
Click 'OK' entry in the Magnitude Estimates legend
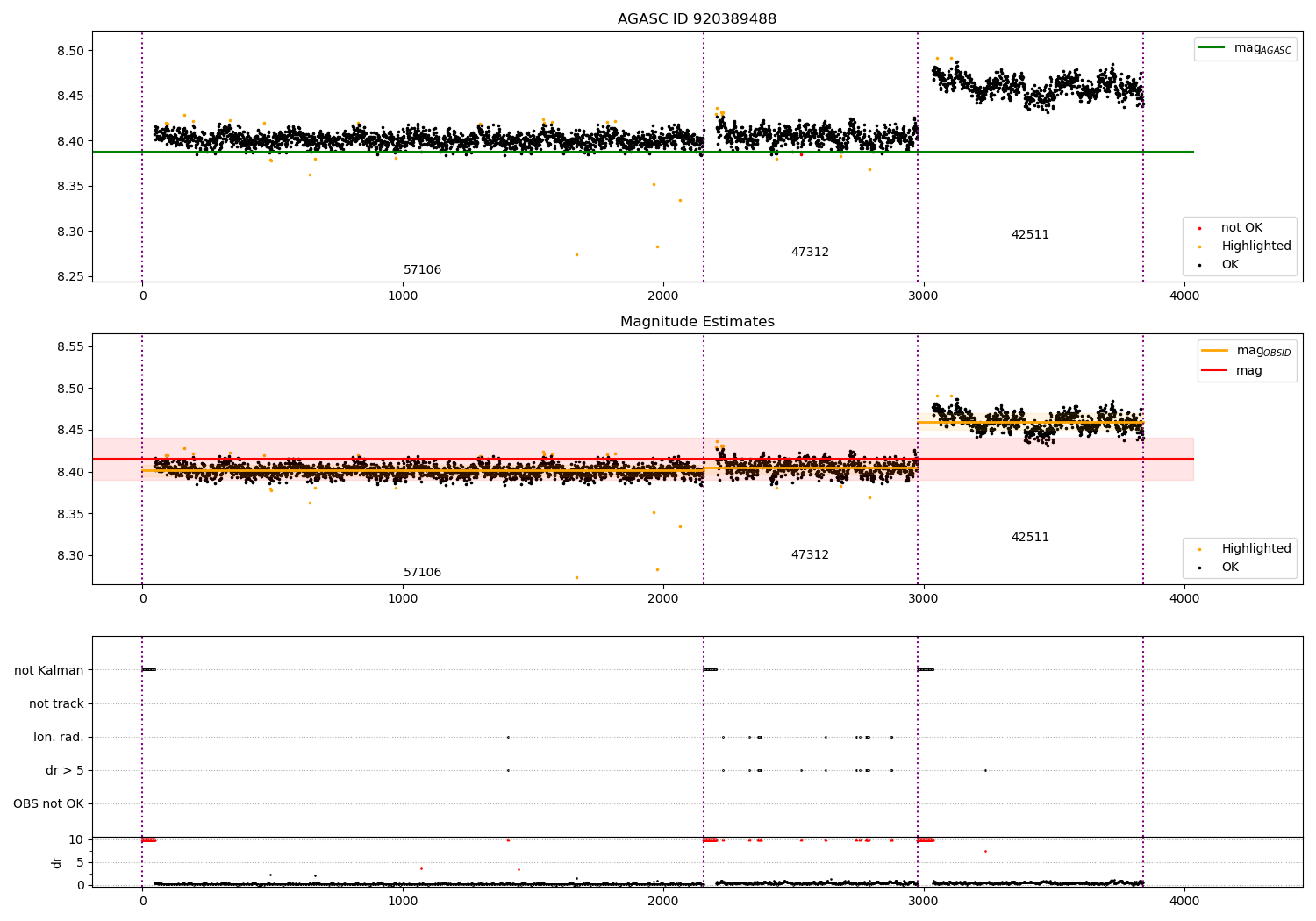pyautogui.click(x=1219, y=568)
